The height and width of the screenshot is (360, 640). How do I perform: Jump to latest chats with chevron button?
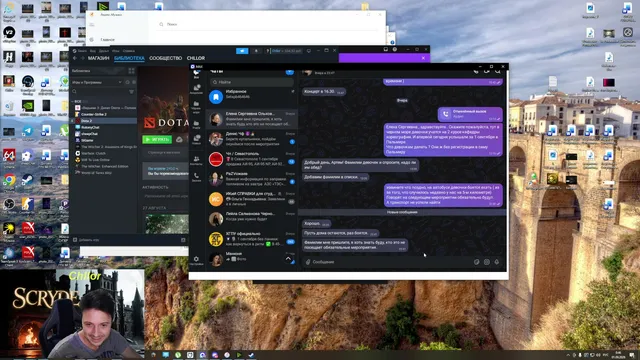[x=288, y=259]
